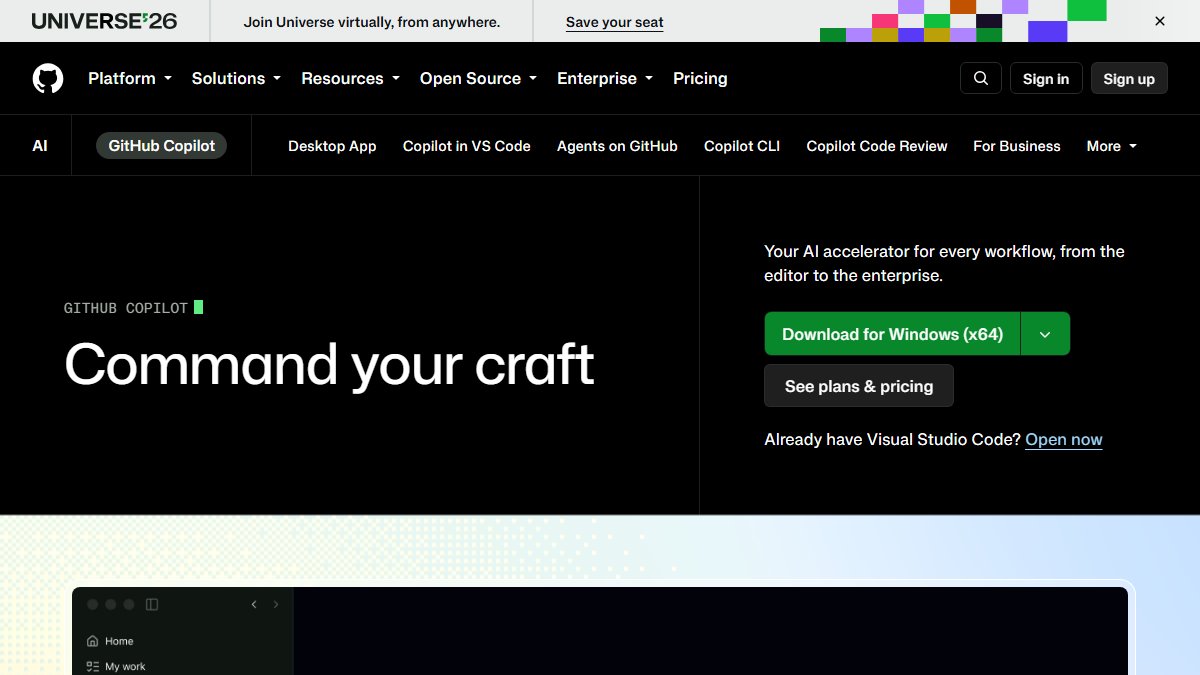Open the Desktop App tab
Screen dimensions: 1200x675
[332, 146]
